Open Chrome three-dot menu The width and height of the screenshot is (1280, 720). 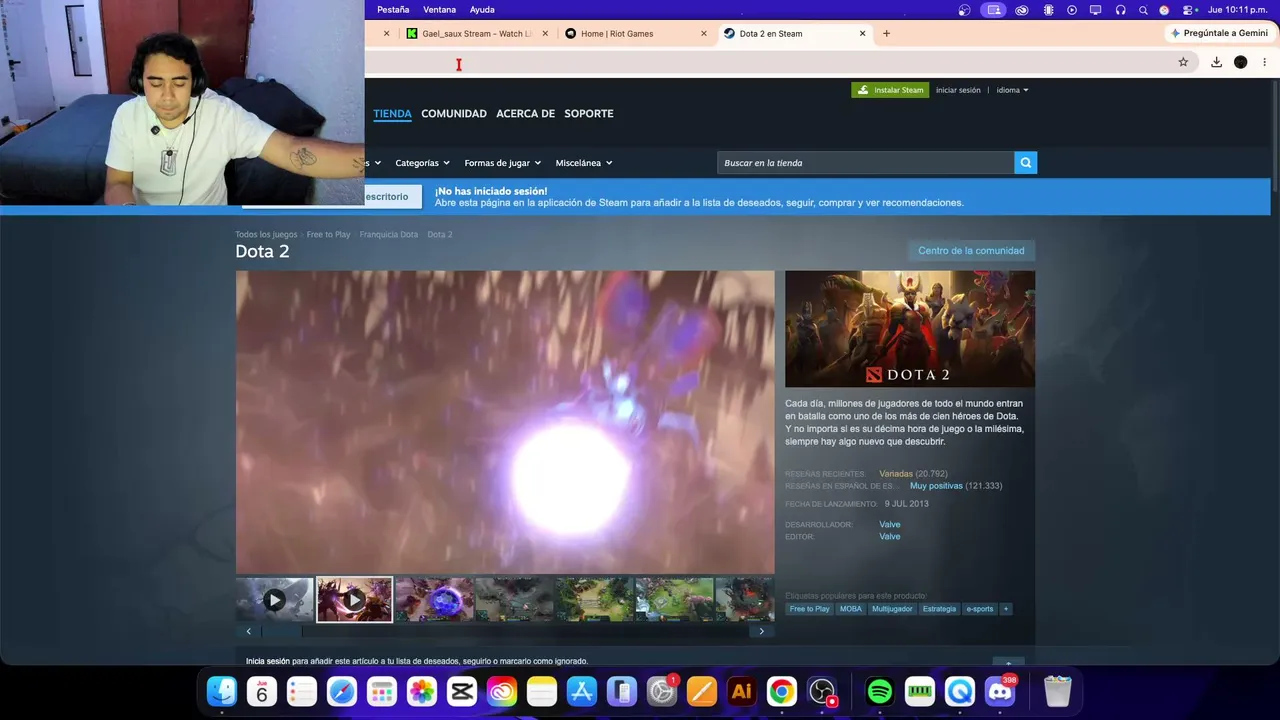1265,62
